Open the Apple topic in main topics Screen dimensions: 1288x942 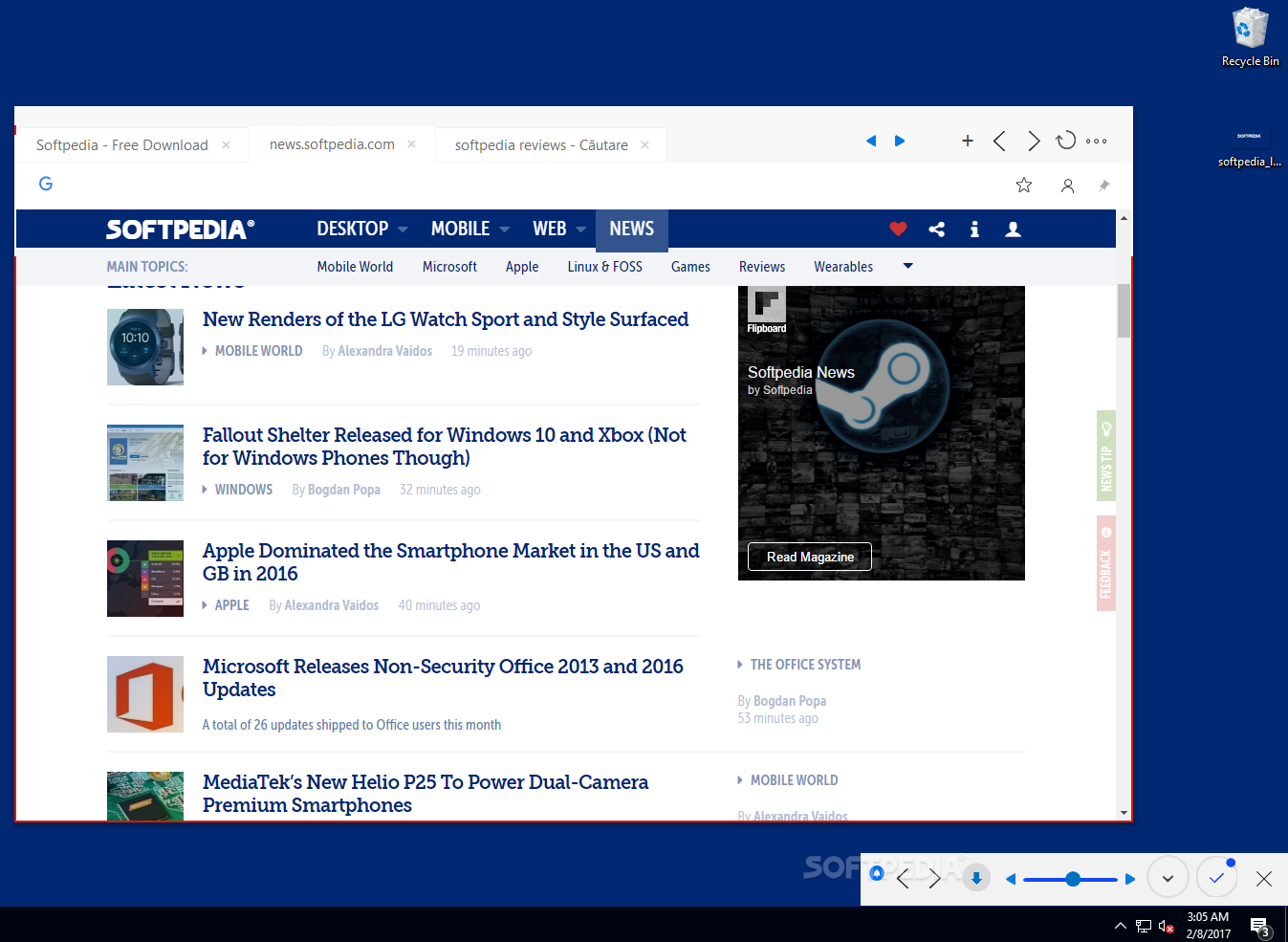coord(522,267)
